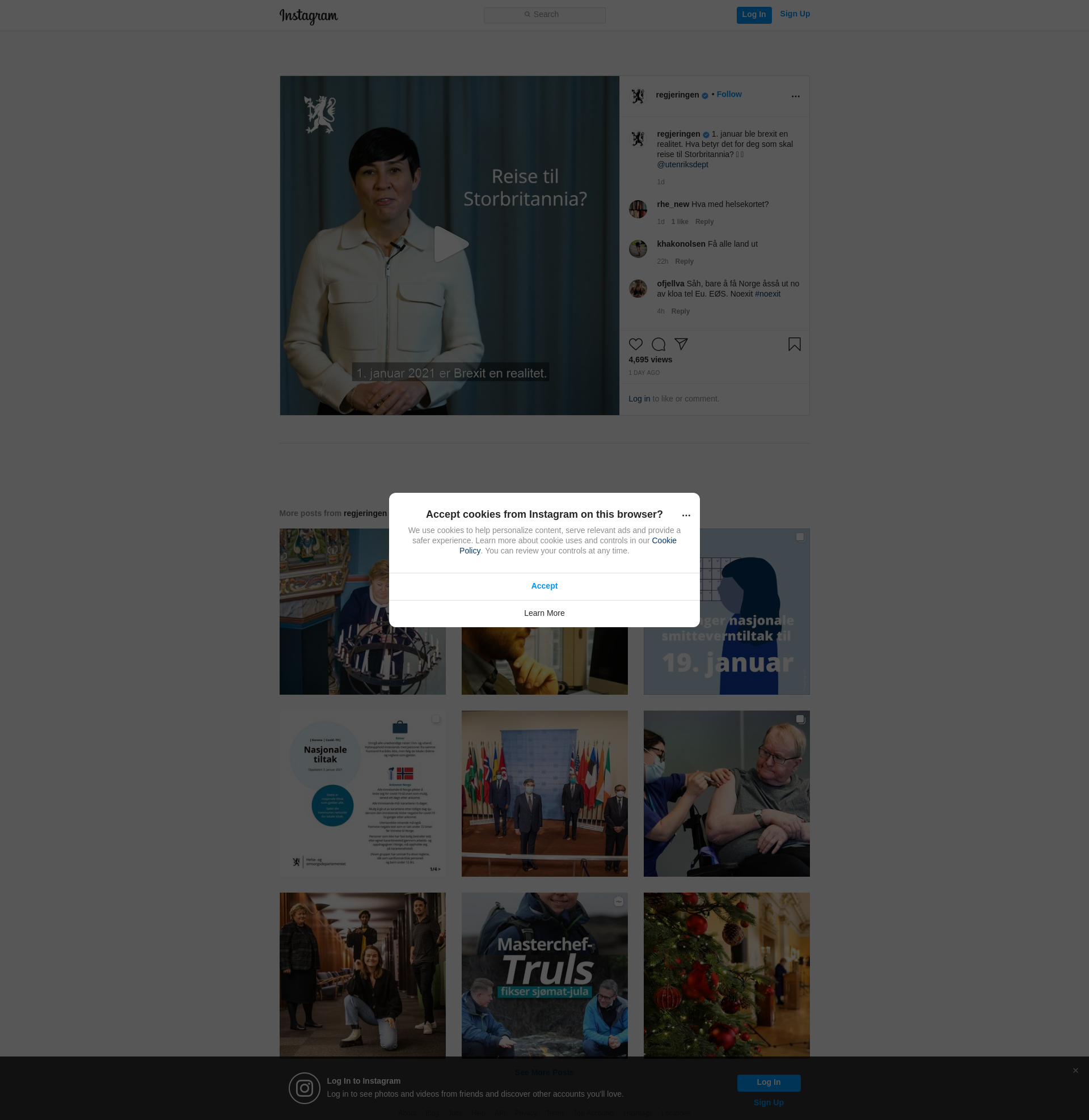Click the Sign Up link in header
Image resolution: width=1089 pixels, height=1120 pixels.
tap(795, 14)
